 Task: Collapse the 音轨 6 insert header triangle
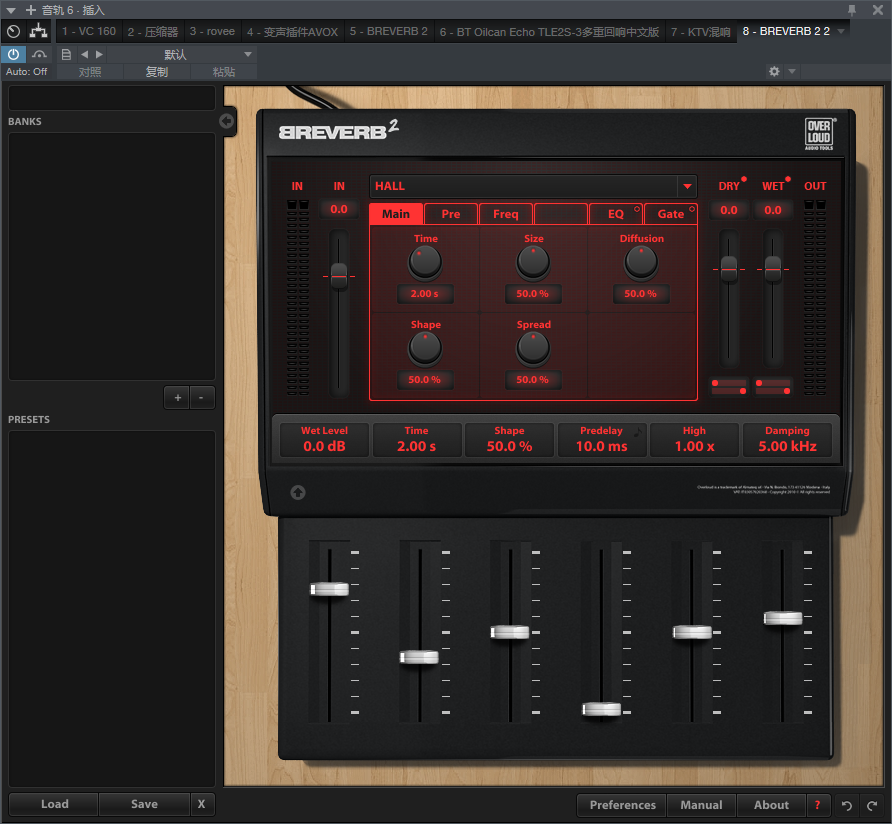tap(11, 10)
